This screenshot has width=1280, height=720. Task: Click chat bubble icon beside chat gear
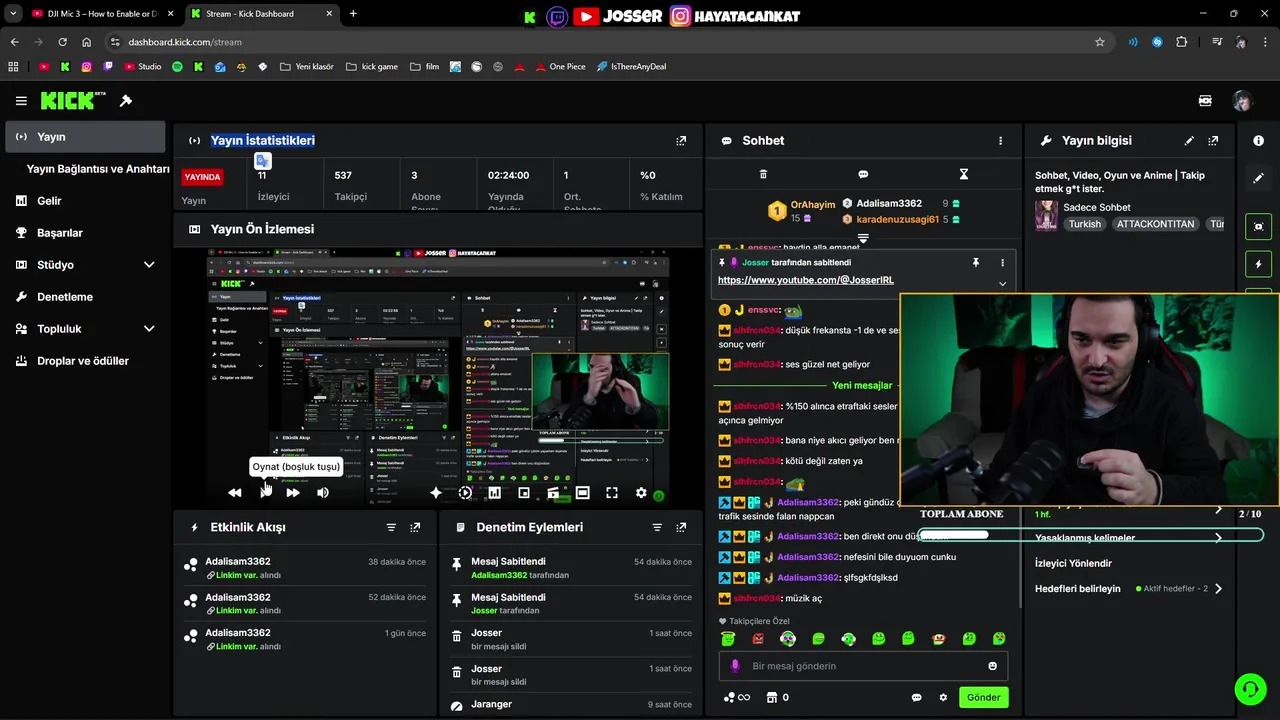(x=916, y=698)
